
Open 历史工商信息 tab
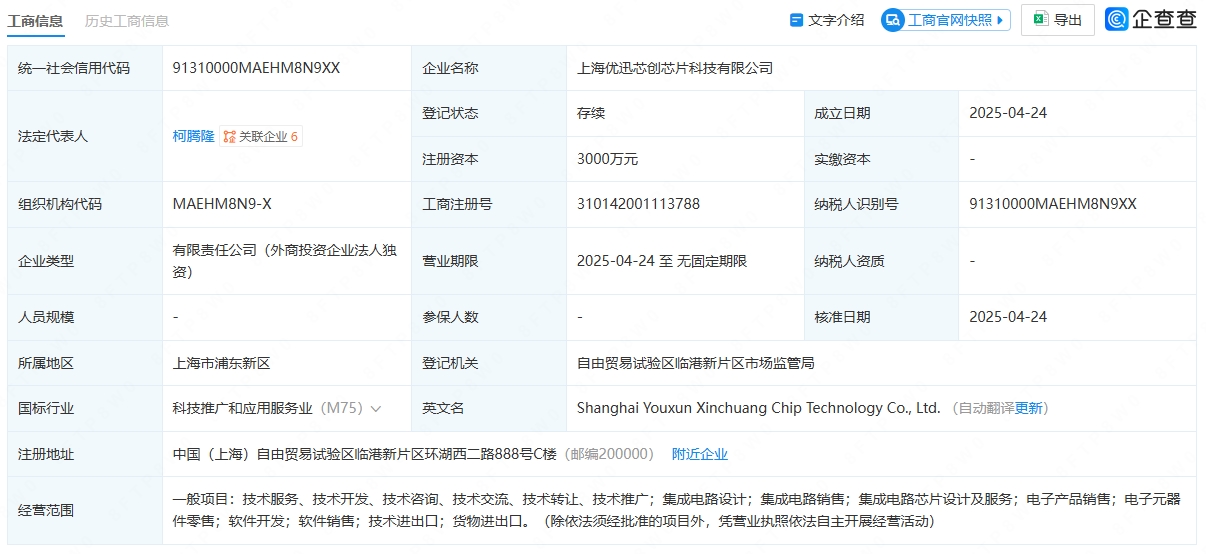tap(127, 20)
